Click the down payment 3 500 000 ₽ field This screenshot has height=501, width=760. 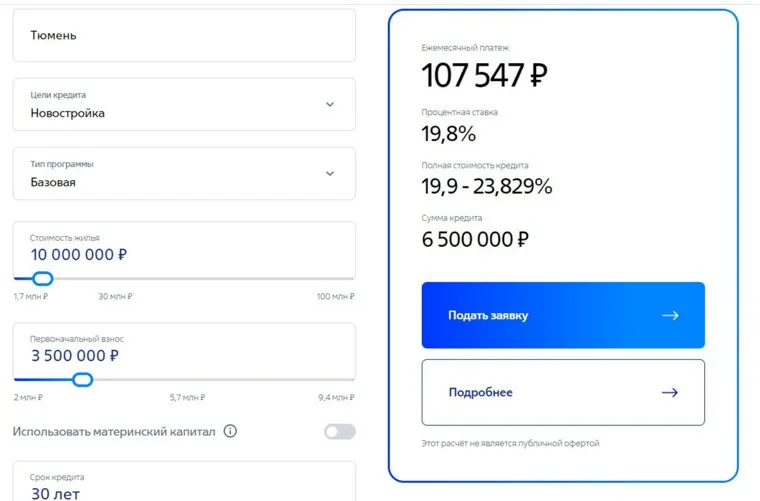[183, 355]
